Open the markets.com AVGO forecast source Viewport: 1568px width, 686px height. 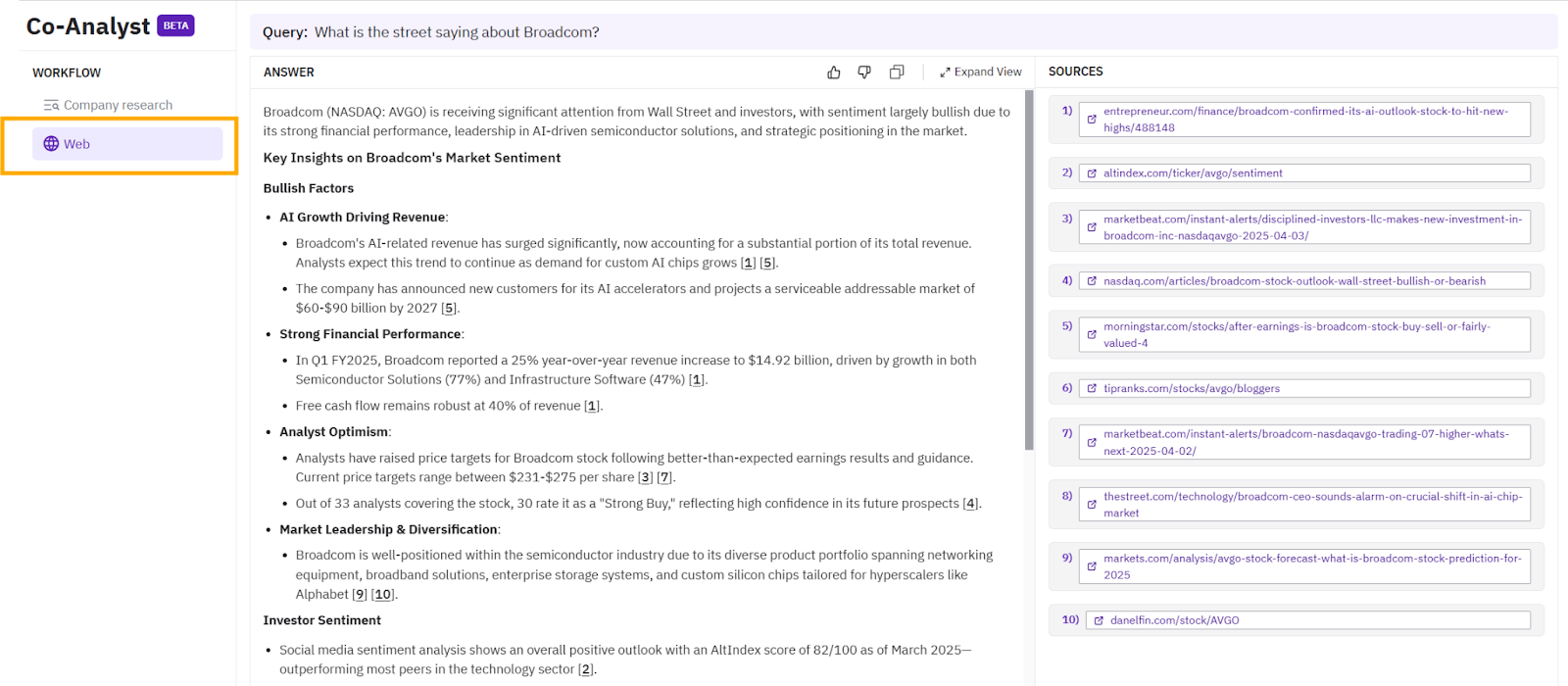coord(1311,566)
